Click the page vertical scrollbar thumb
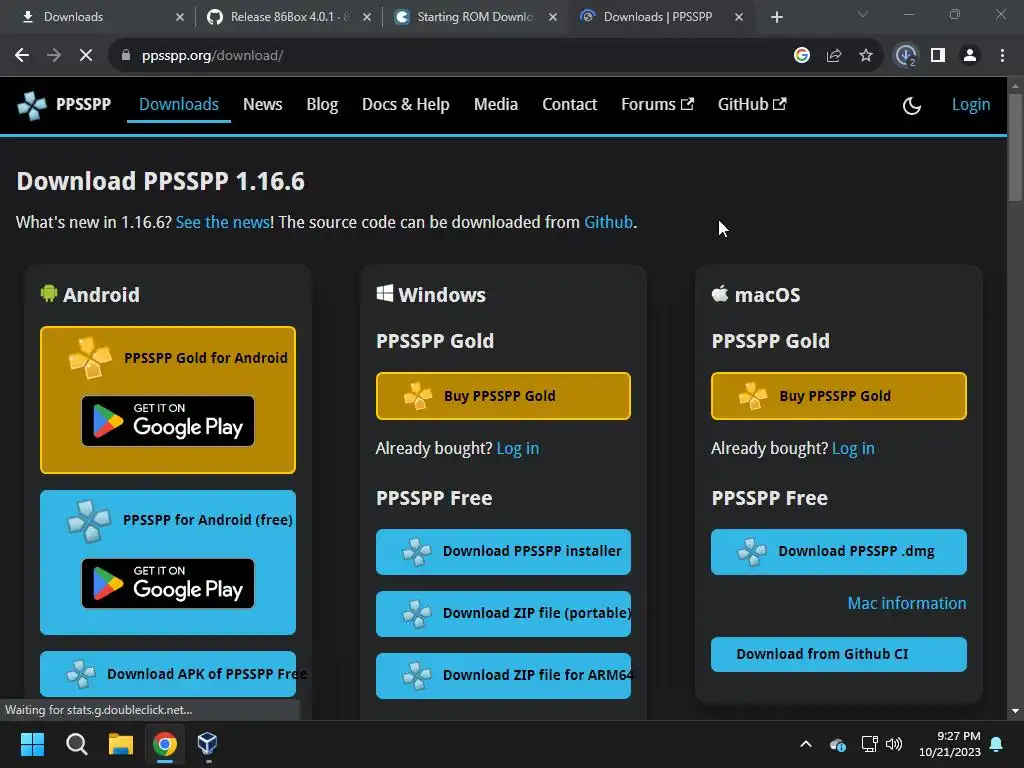 click(x=1015, y=147)
